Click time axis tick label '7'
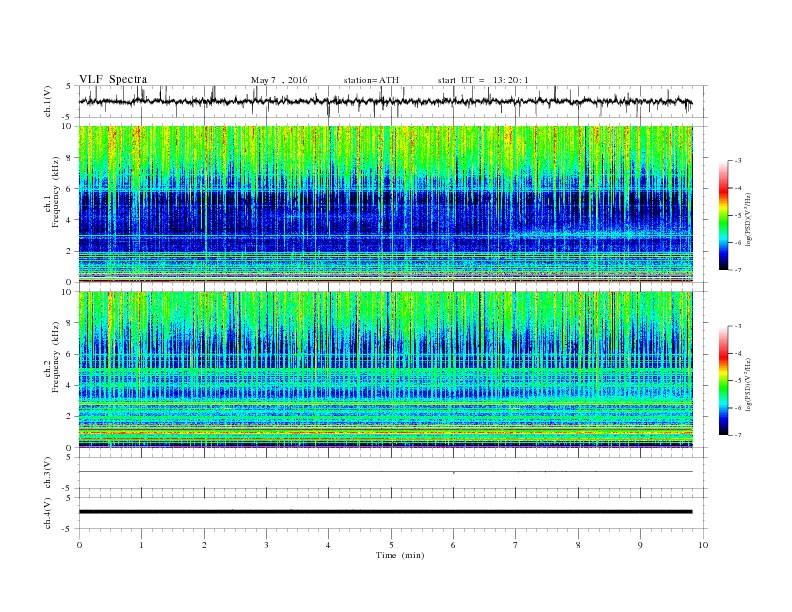Viewport: 792px width, 612px height. [516, 545]
